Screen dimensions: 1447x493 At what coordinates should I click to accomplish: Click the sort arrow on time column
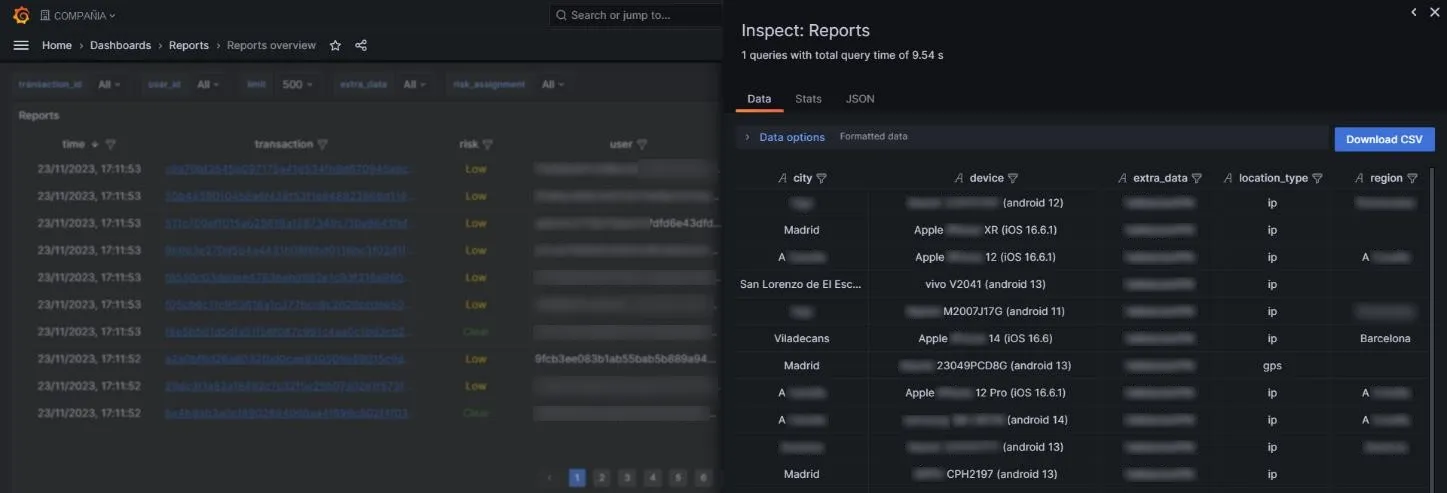coord(95,144)
